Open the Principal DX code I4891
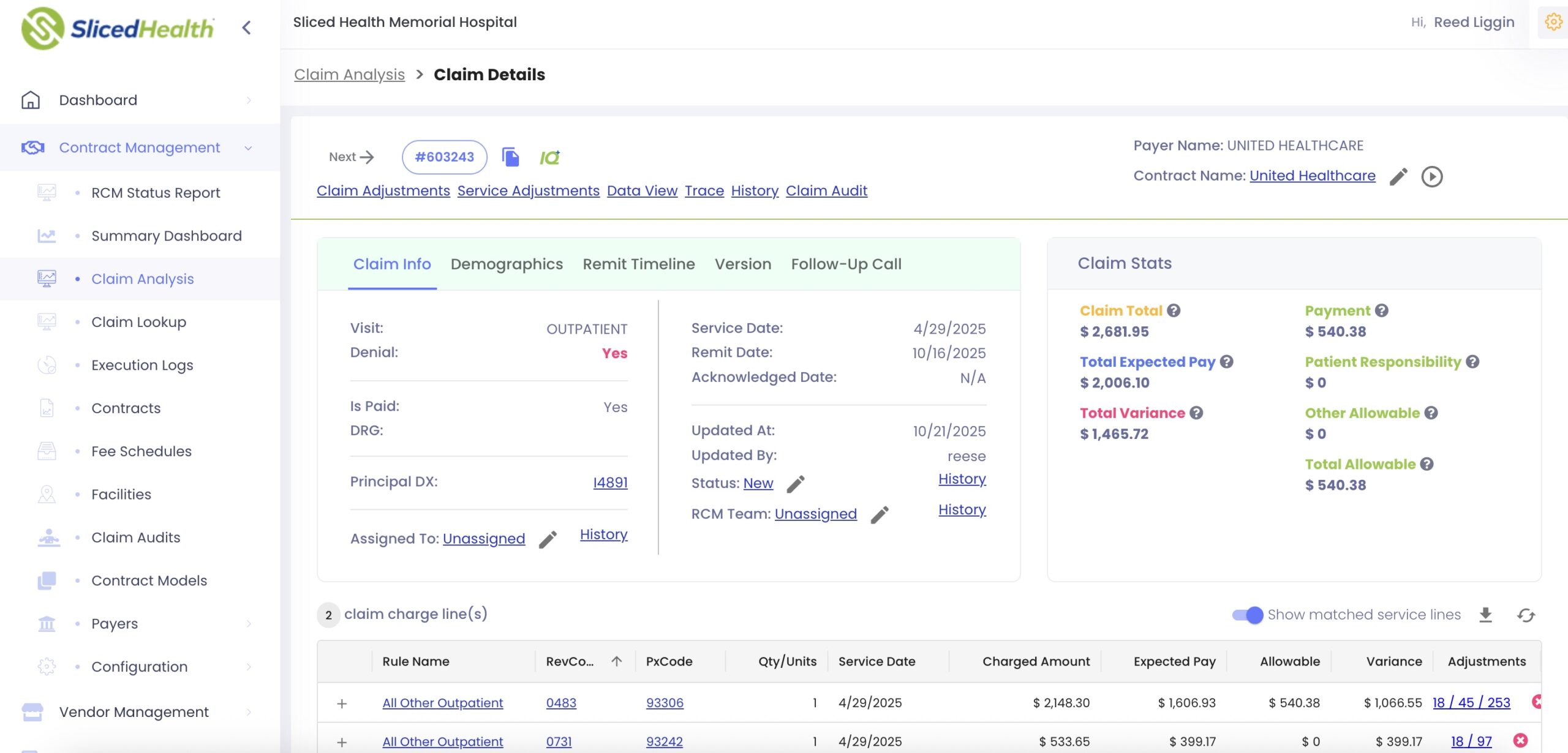This screenshot has height=753, width=1568. 610,482
